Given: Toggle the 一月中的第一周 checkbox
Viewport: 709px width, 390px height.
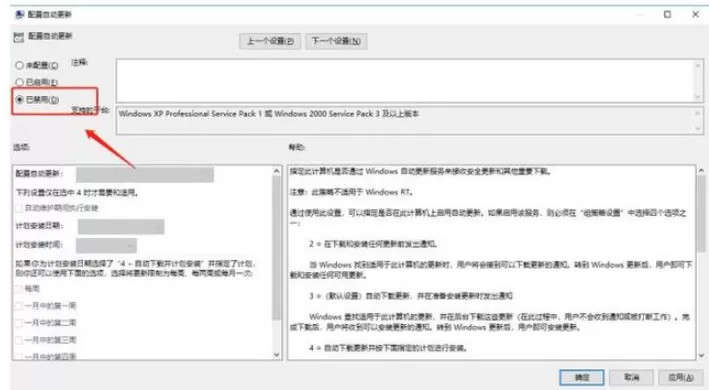Looking at the screenshot, I should pos(19,306).
